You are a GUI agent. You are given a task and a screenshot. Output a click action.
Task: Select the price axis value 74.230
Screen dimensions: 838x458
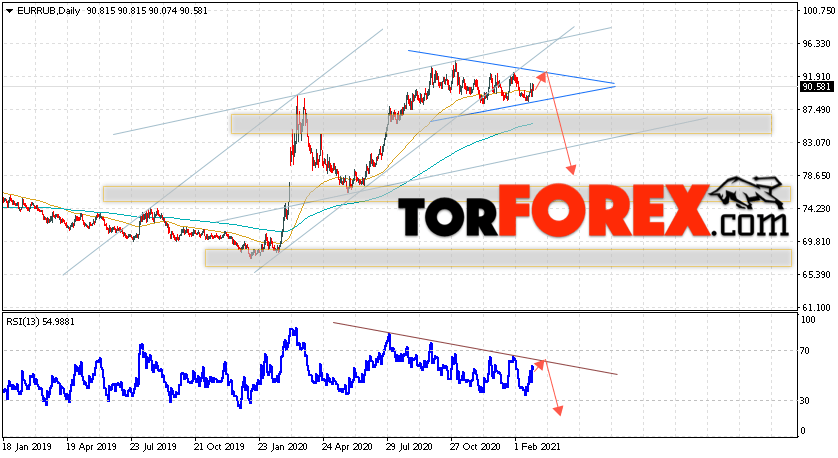pos(816,208)
